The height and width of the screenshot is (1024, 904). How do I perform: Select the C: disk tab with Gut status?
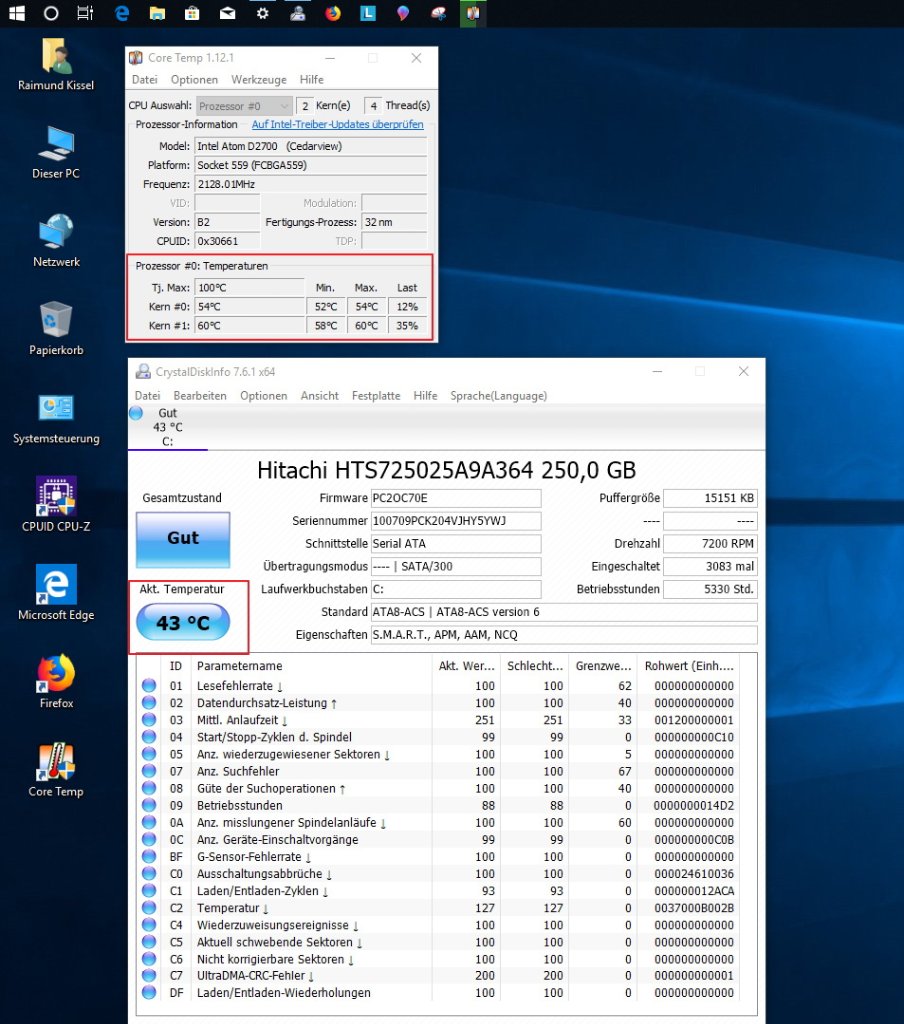tap(167, 427)
